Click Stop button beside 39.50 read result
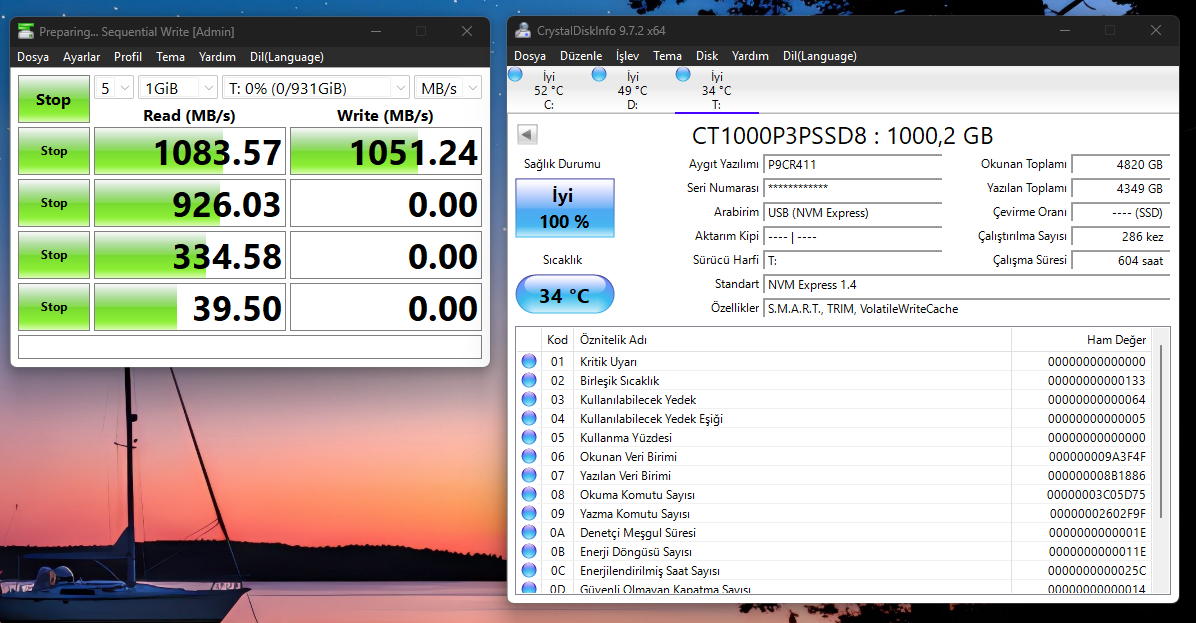Image resolution: width=1196 pixels, height=623 pixels. tap(53, 307)
